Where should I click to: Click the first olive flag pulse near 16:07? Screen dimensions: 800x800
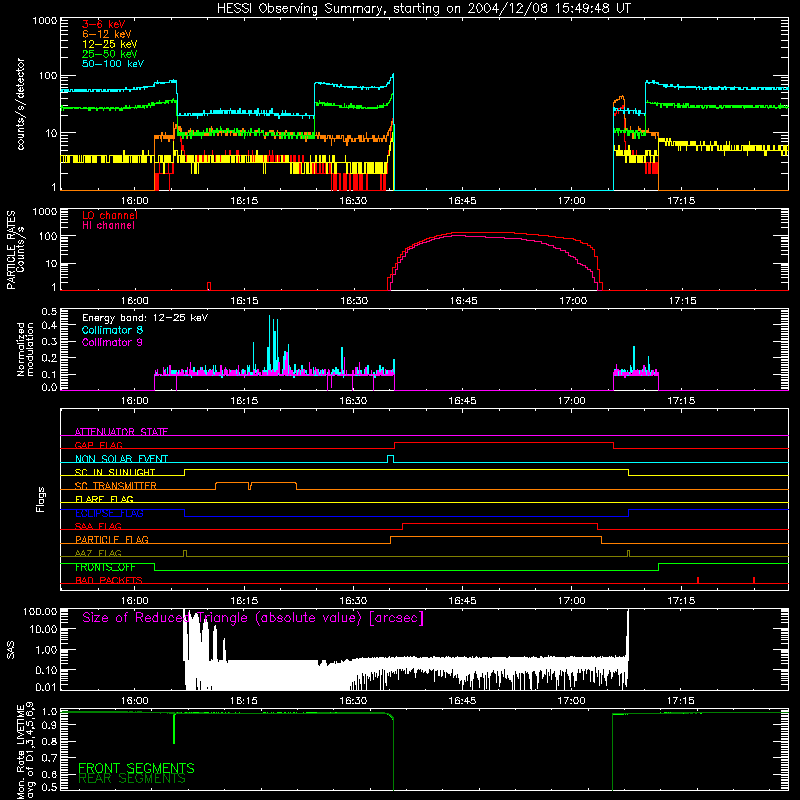coord(185,553)
